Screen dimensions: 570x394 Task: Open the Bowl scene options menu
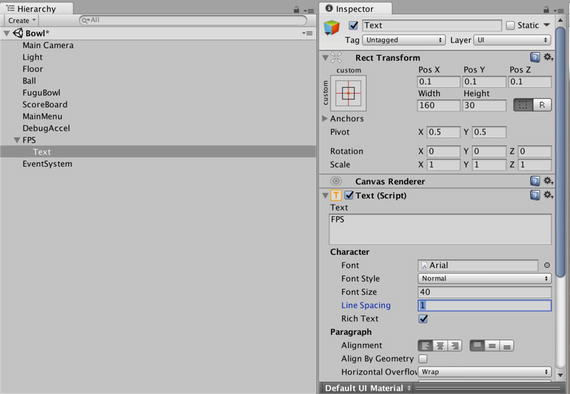[x=308, y=33]
